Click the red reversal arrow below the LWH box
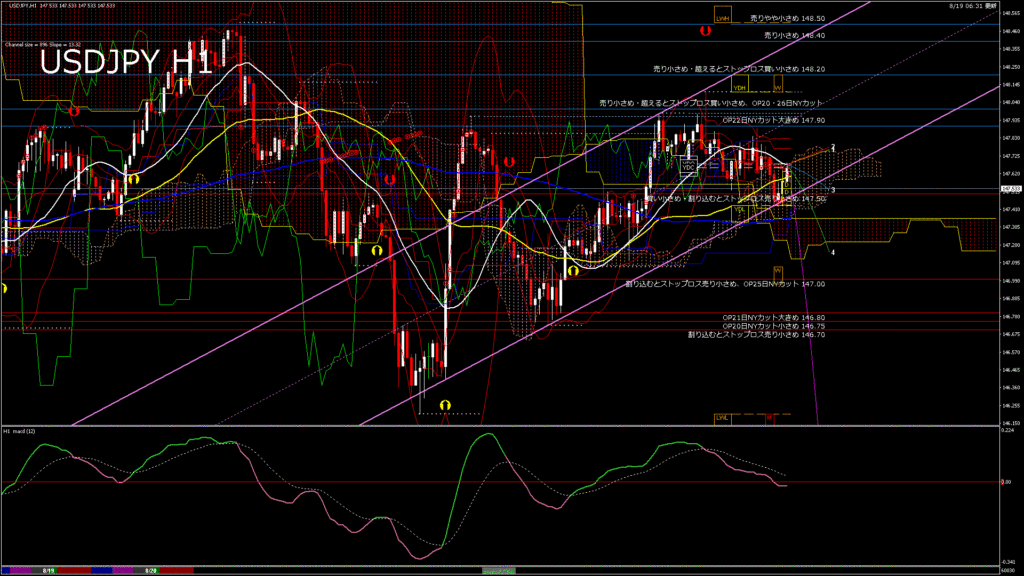This screenshot has height=576, width=1024. [705, 31]
